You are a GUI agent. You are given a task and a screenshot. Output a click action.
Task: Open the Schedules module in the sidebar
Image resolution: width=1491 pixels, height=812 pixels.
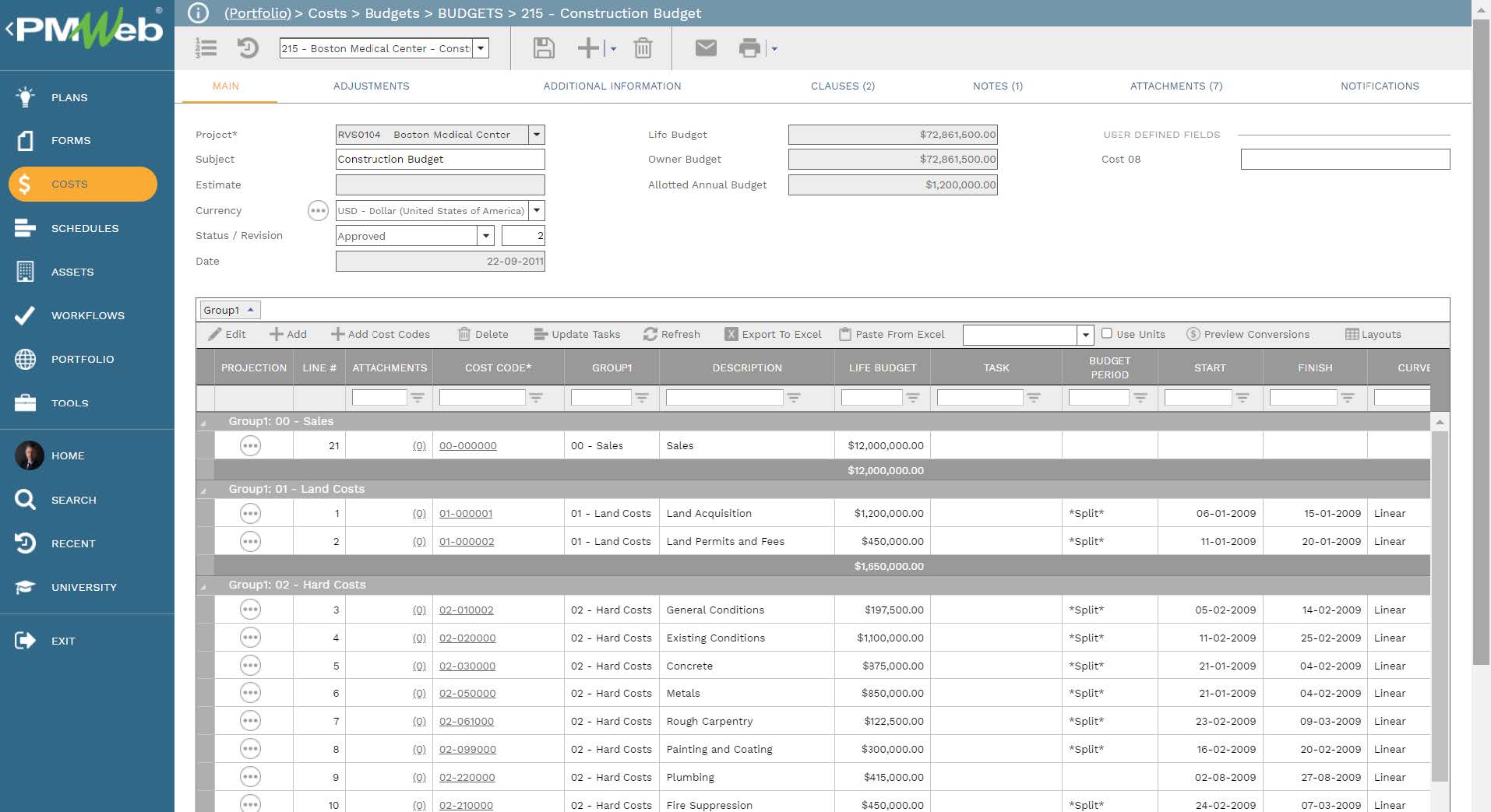(84, 228)
